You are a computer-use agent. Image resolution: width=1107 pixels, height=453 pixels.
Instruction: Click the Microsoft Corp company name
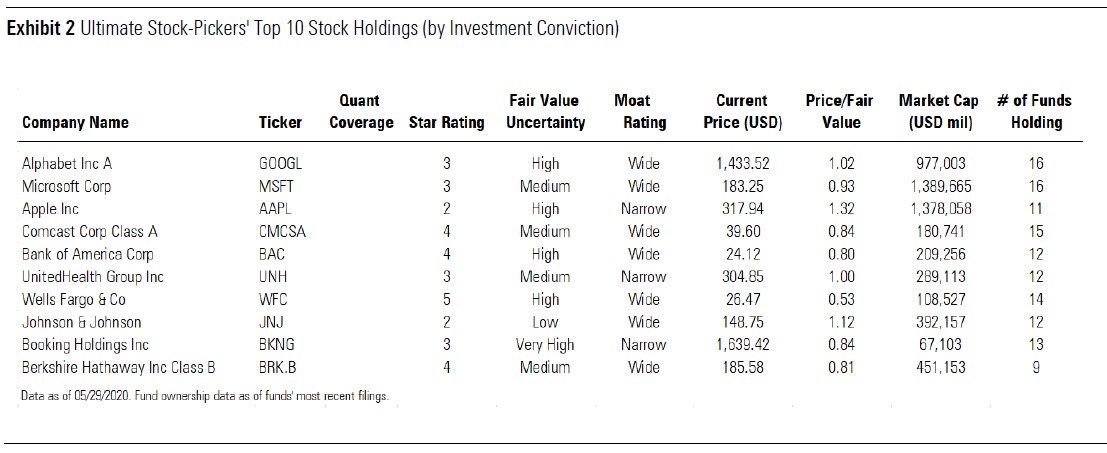pyautogui.click(x=66, y=186)
